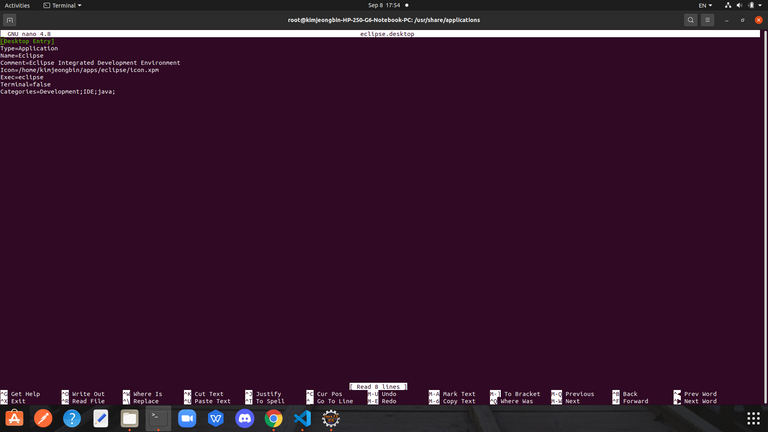The image size is (768, 432).
Task: Show all applications grid
Action: (x=753, y=418)
